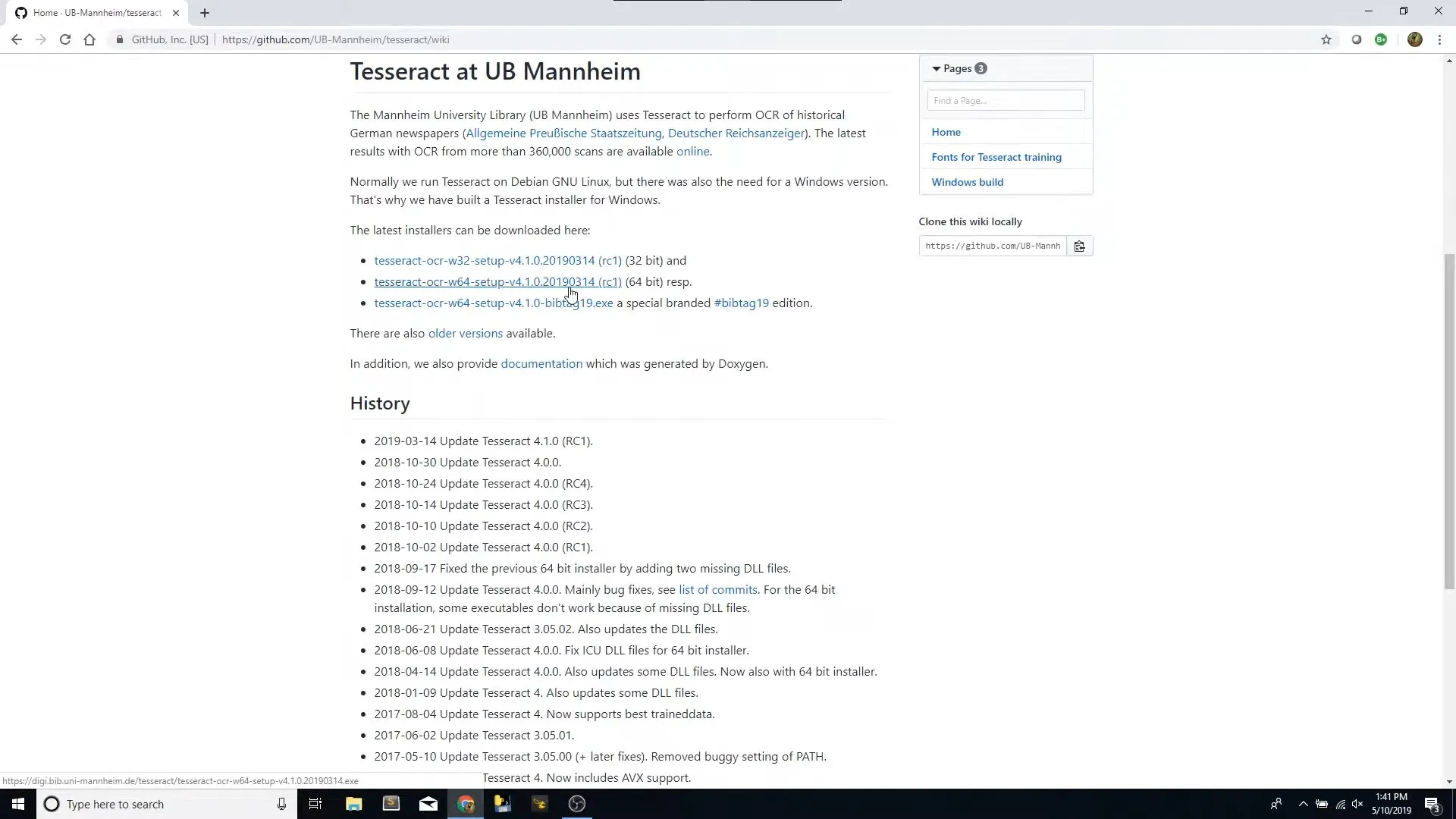The image size is (1456, 819).
Task: Click the home/address bar lock icon
Action: (x=119, y=40)
